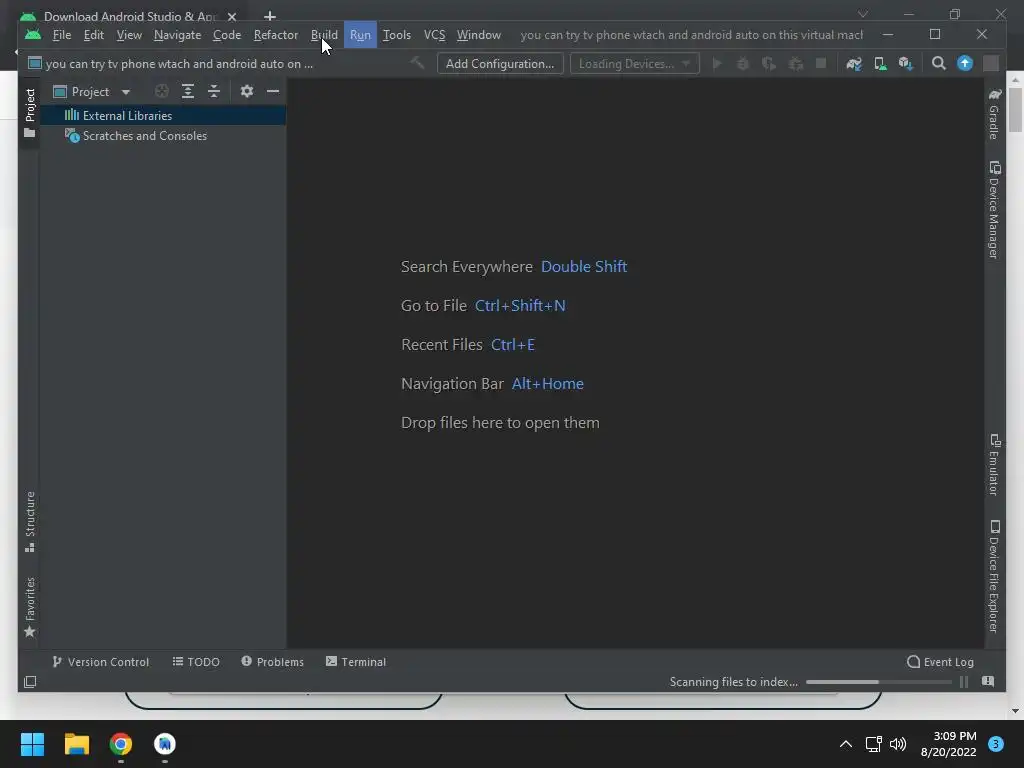
Task: Click the Android Studio logo icon
Action: (x=33, y=35)
